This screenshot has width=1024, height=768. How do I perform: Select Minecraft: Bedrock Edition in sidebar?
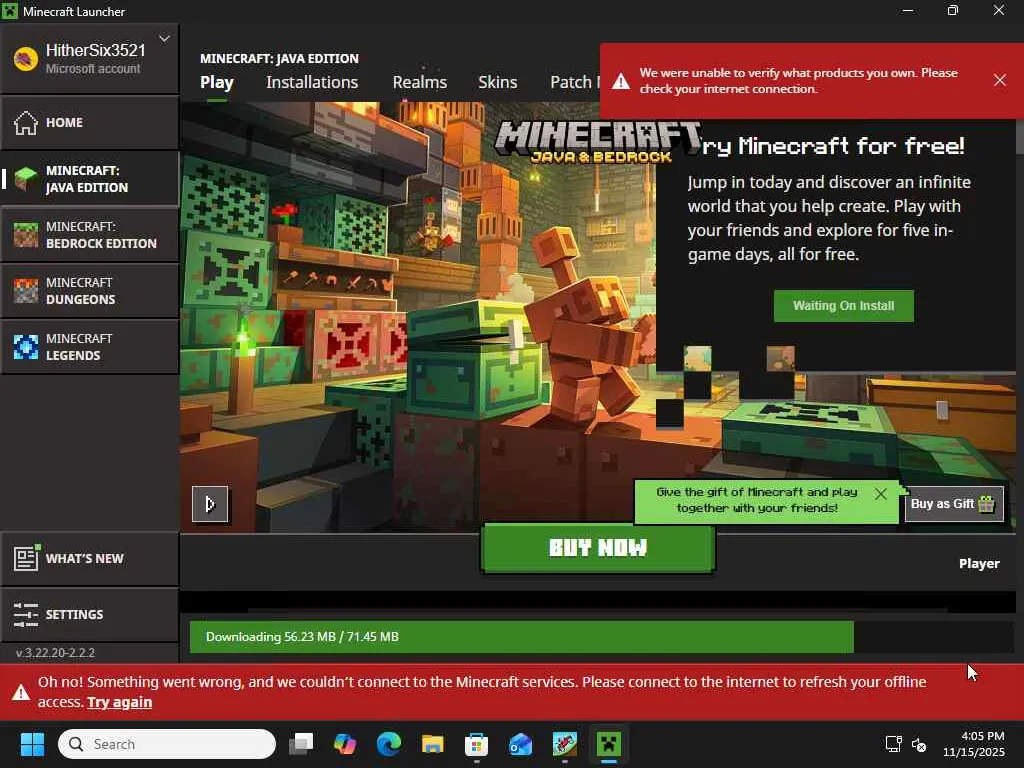[x=89, y=235]
